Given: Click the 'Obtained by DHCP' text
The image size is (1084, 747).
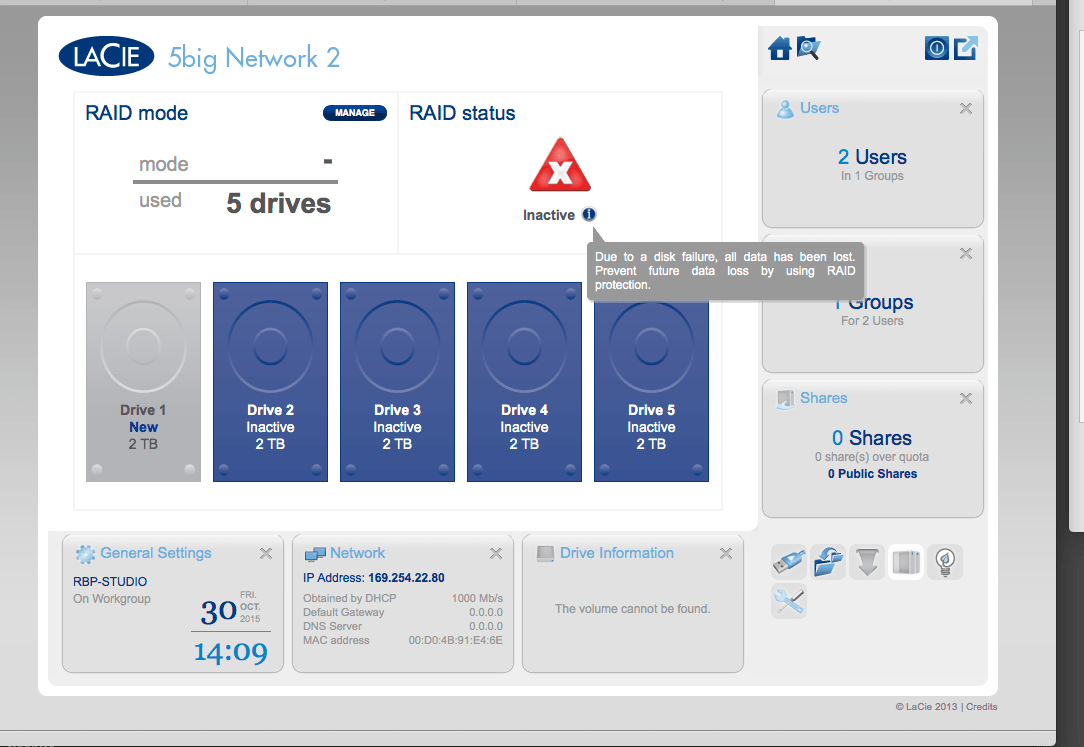Looking at the screenshot, I should [x=350, y=598].
